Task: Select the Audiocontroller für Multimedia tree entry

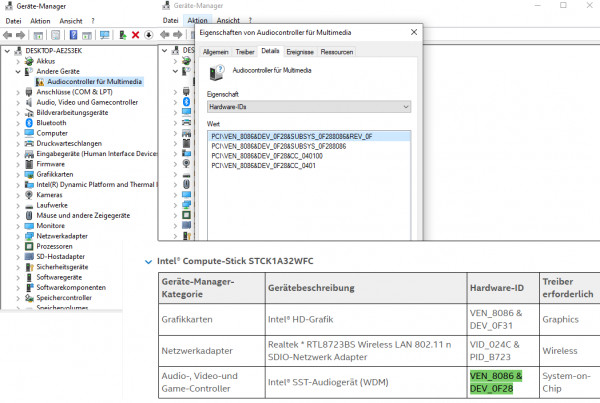Action: (95, 82)
